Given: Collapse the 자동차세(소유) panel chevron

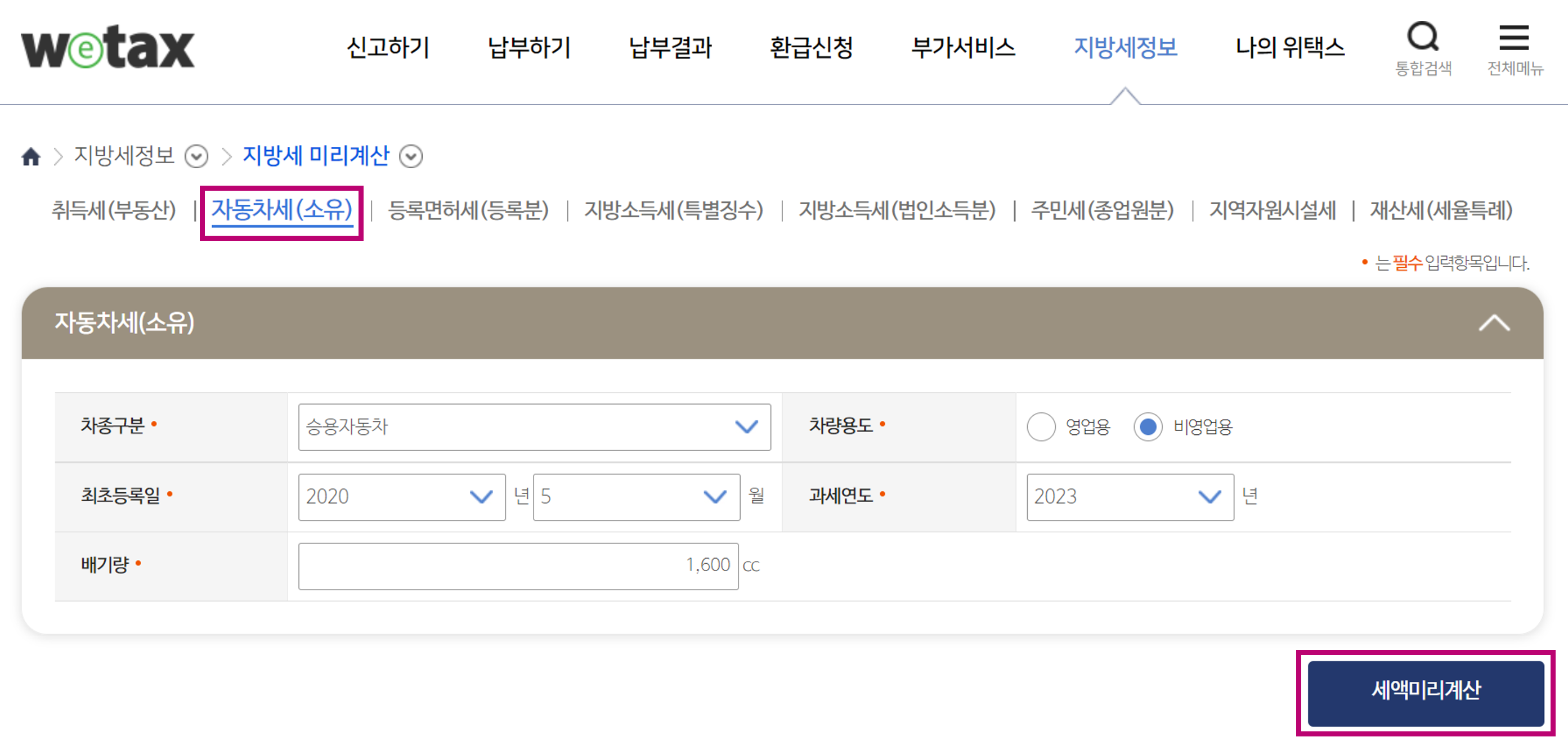Looking at the screenshot, I should [x=1494, y=323].
